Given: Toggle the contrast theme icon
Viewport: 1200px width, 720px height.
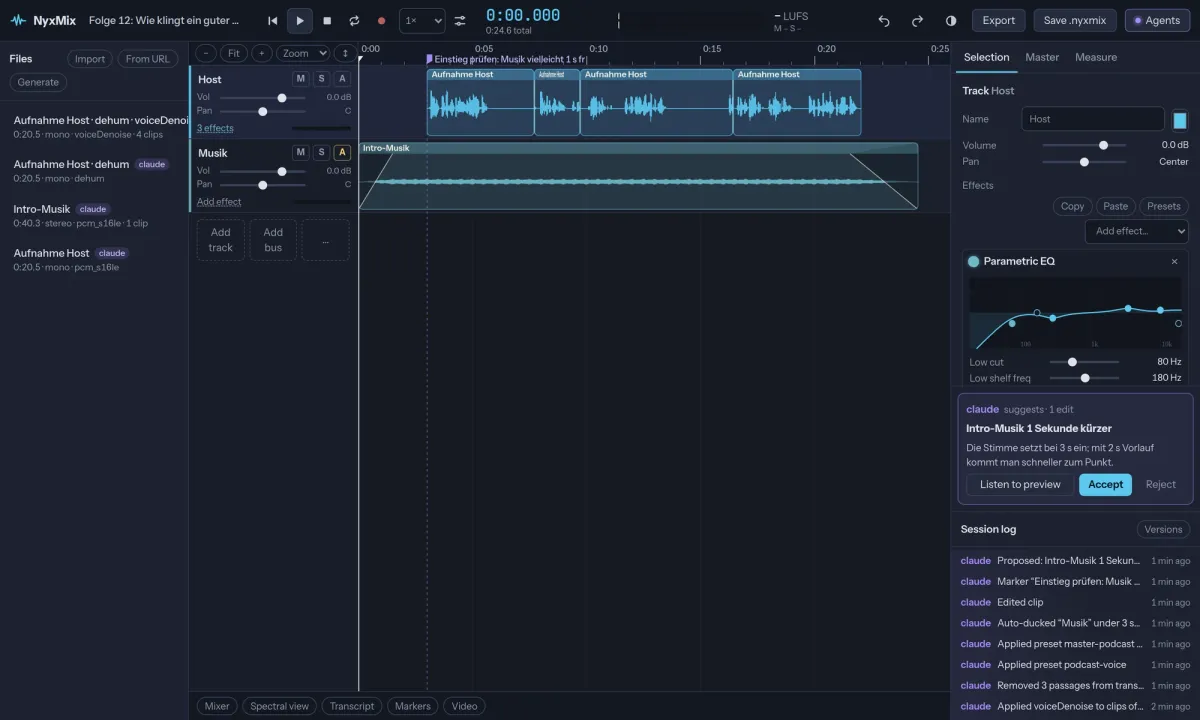Looking at the screenshot, I should pyautogui.click(x=951, y=20).
